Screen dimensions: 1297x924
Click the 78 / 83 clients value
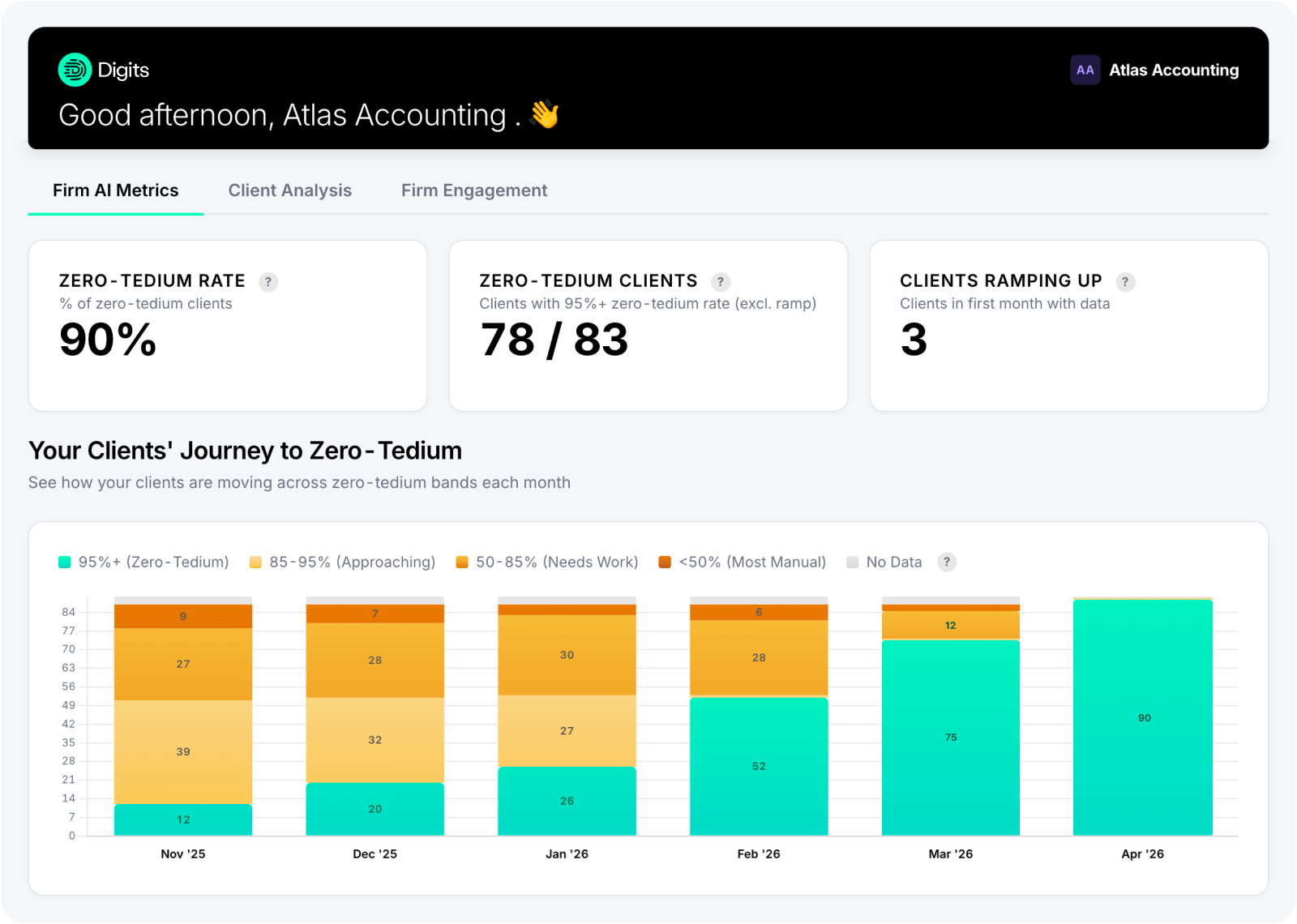pos(554,340)
